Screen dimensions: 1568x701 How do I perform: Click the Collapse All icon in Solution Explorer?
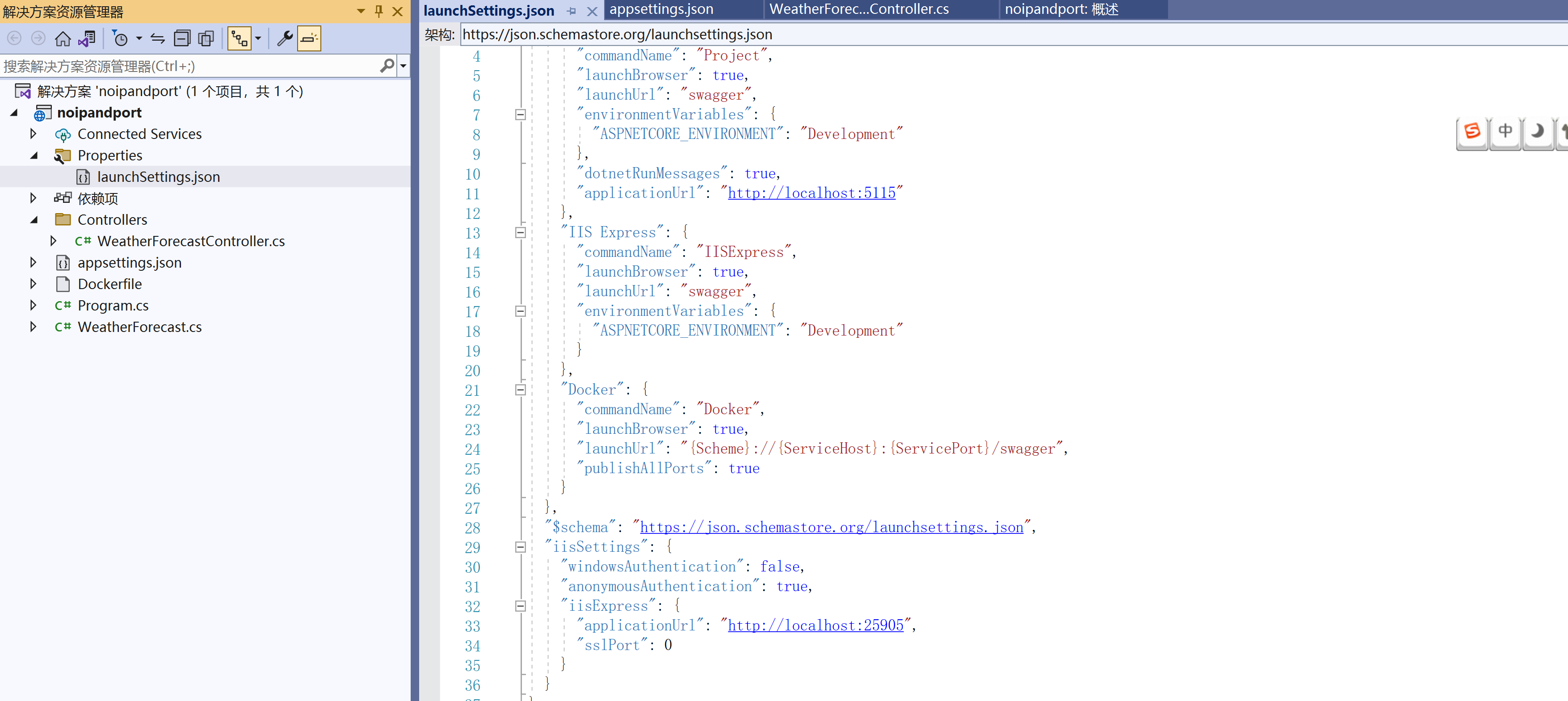pos(182,38)
